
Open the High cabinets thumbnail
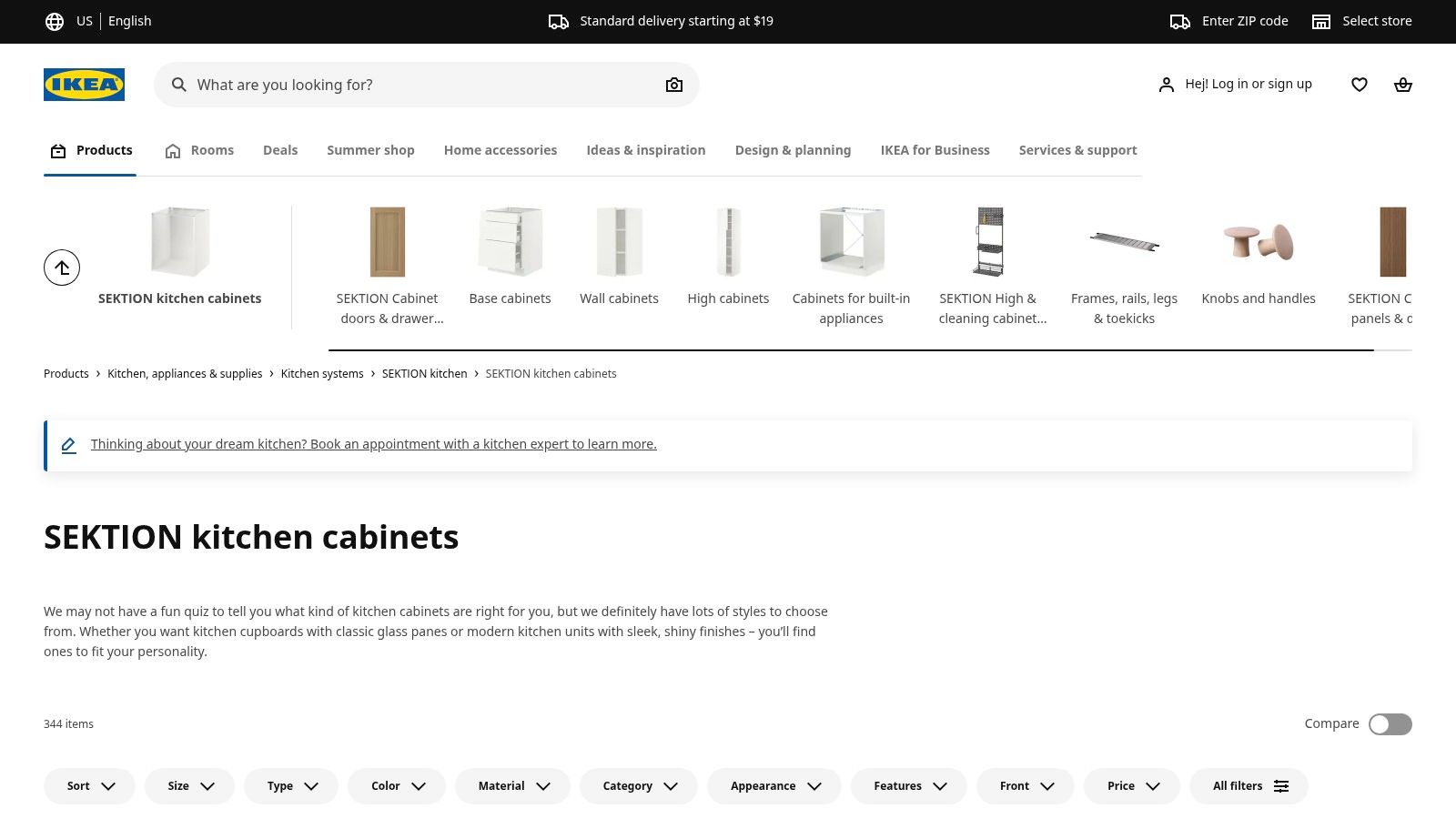pyautogui.click(x=729, y=242)
